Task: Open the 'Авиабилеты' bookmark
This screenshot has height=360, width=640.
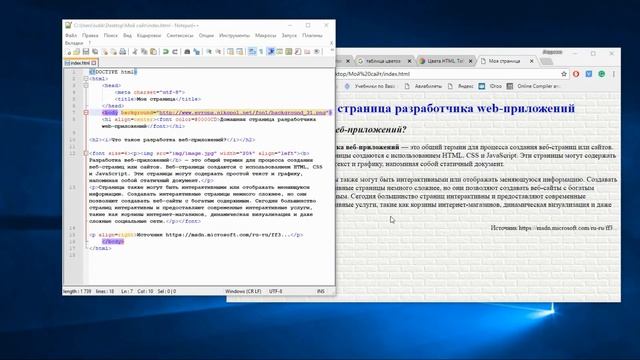Action: tap(423, 86)
